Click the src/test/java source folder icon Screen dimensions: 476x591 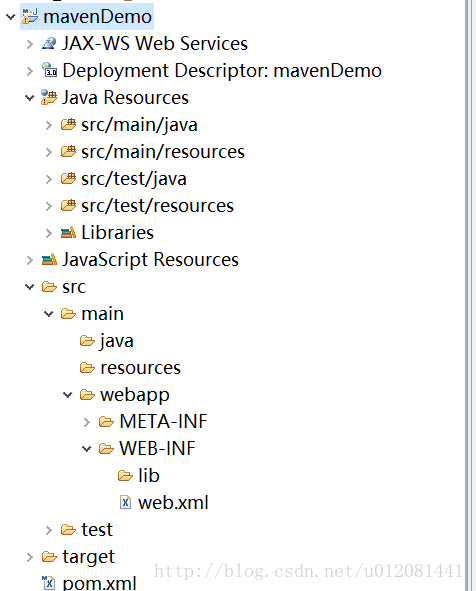point(68,179)
